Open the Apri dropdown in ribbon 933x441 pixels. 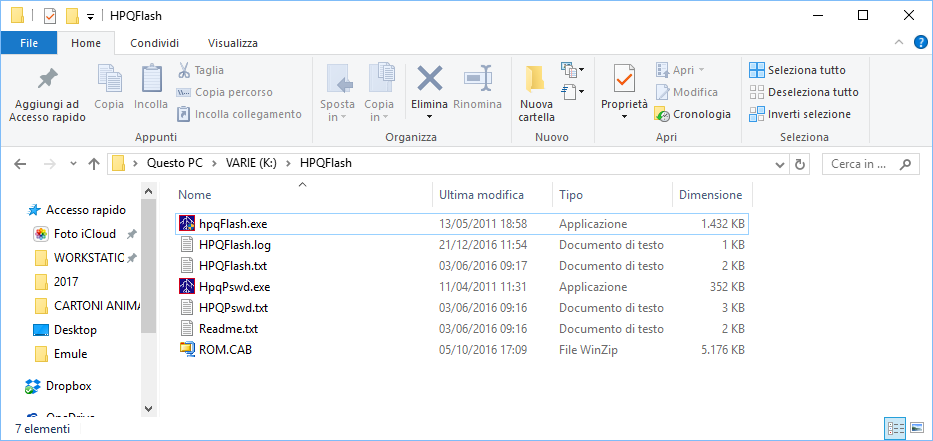680,70
